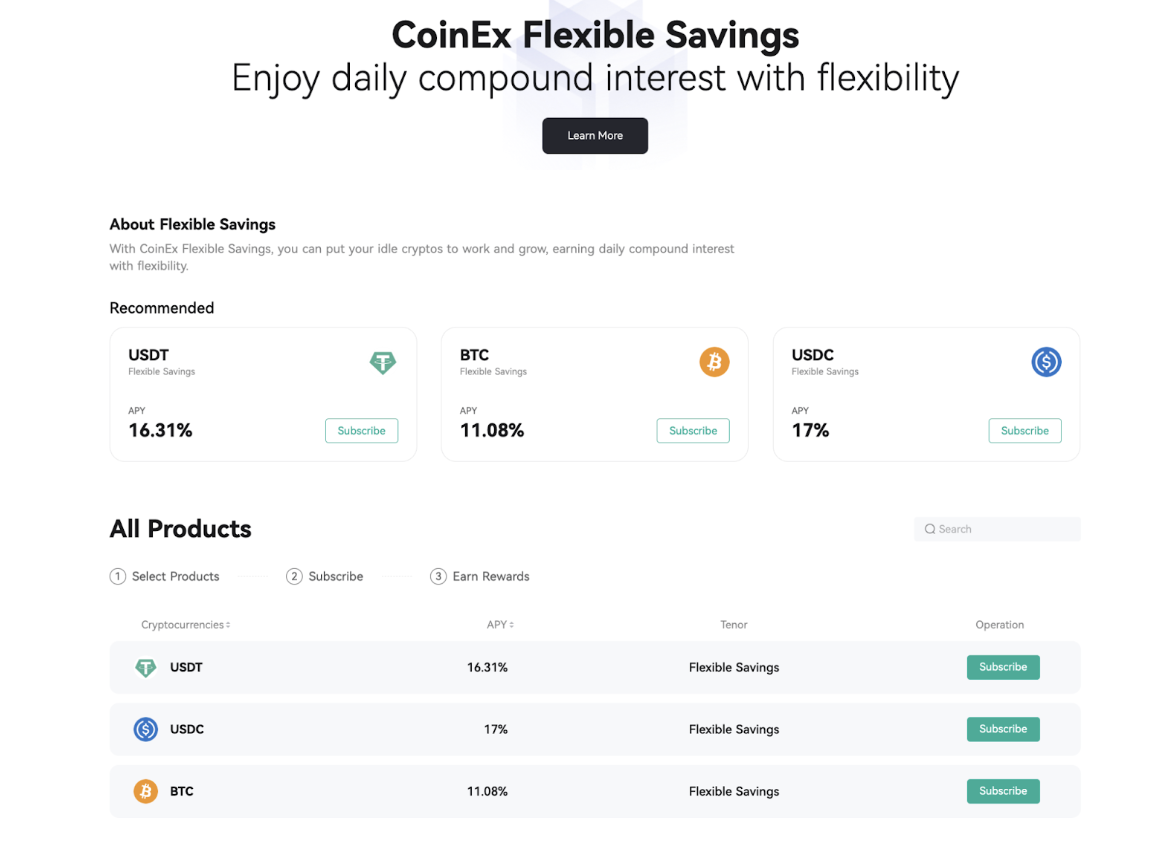
Task: Click the Bitcoin icon in Recommended BTC card
Action: click(x=714, y=362)
